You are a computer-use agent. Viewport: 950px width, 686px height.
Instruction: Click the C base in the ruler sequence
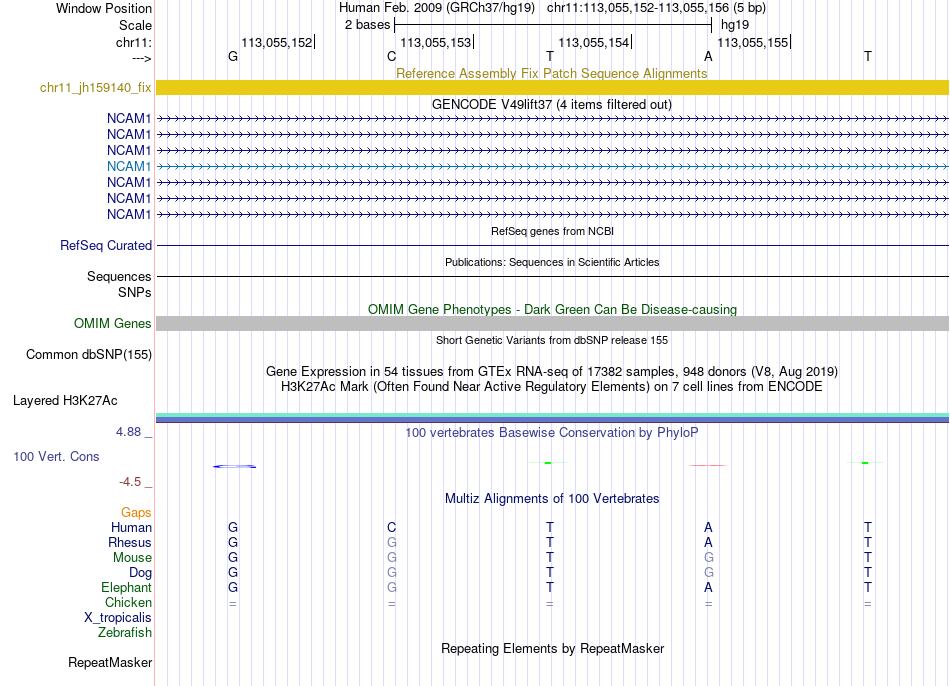(x=391, y=56)
